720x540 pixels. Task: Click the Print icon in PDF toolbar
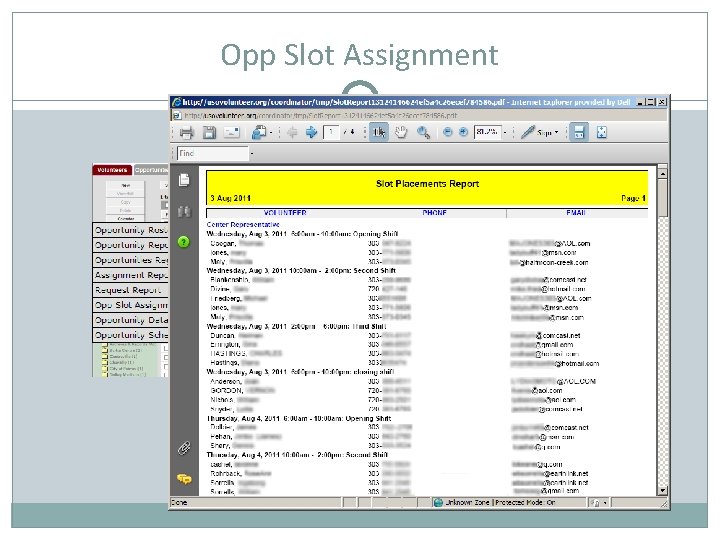click(186, 133)
